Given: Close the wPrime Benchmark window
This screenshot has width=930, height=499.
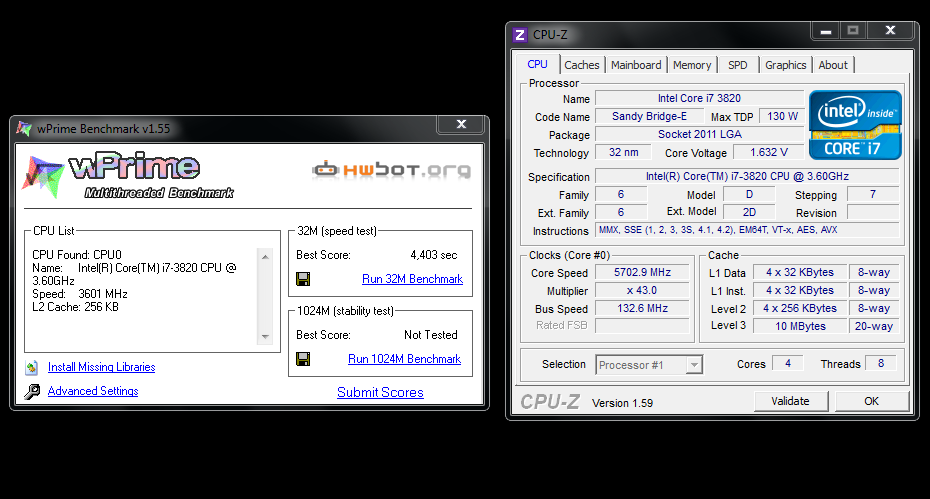Looking at the screenshot, I should point(461,124).
